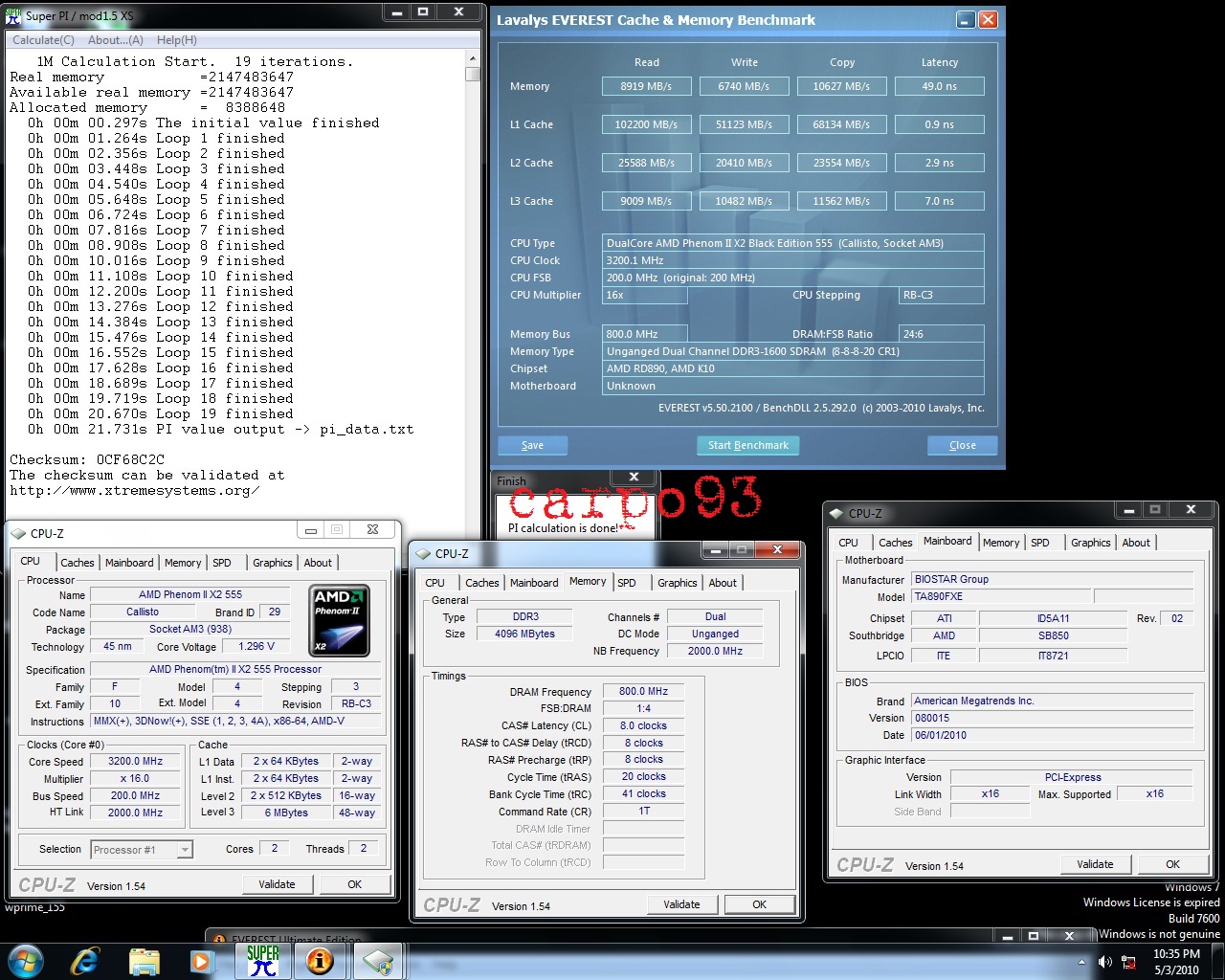Image resolution: width=1225 pixels, height=980 pixels.
Task: Click Super PI vertical scrollbar up arrow
Action: point(473,59)
